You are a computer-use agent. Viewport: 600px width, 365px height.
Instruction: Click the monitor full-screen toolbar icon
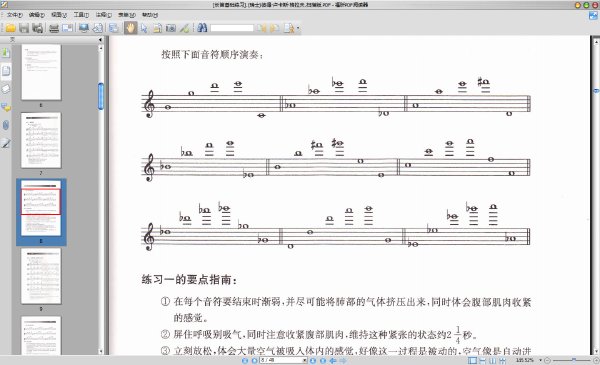click(x=84, y=28)
